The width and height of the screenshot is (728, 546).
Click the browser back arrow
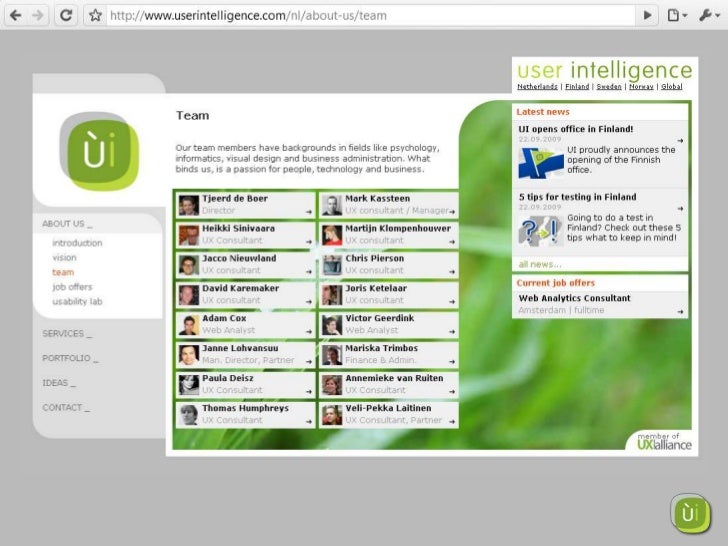16,15
